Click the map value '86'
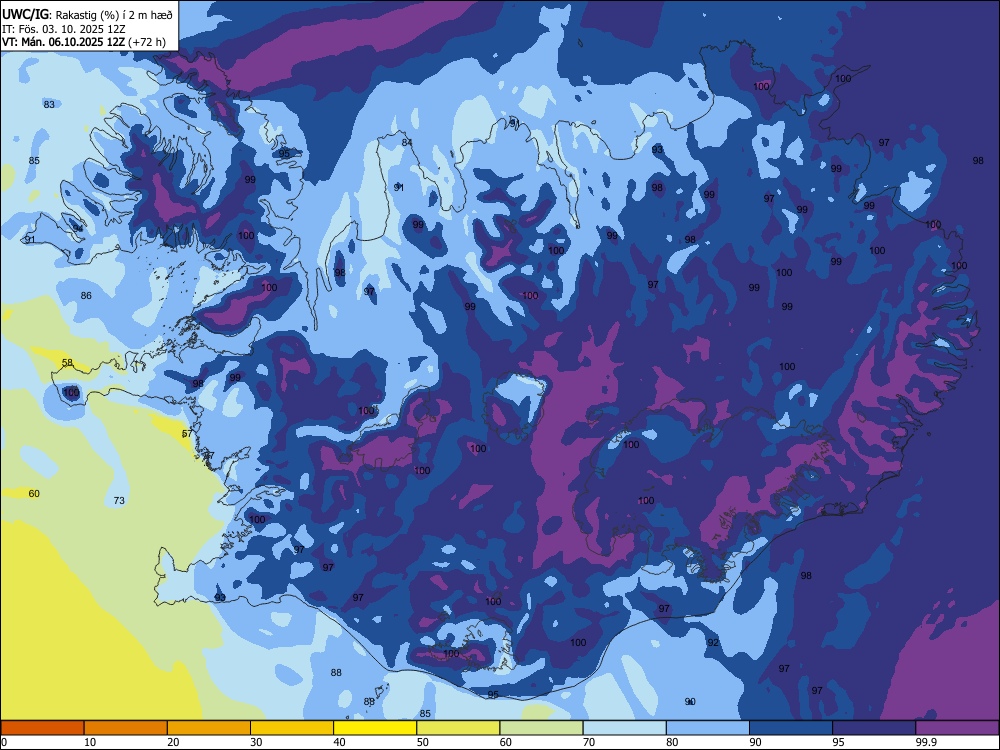The width and height of the screenshot is (1000, 750). pos(86,295)
